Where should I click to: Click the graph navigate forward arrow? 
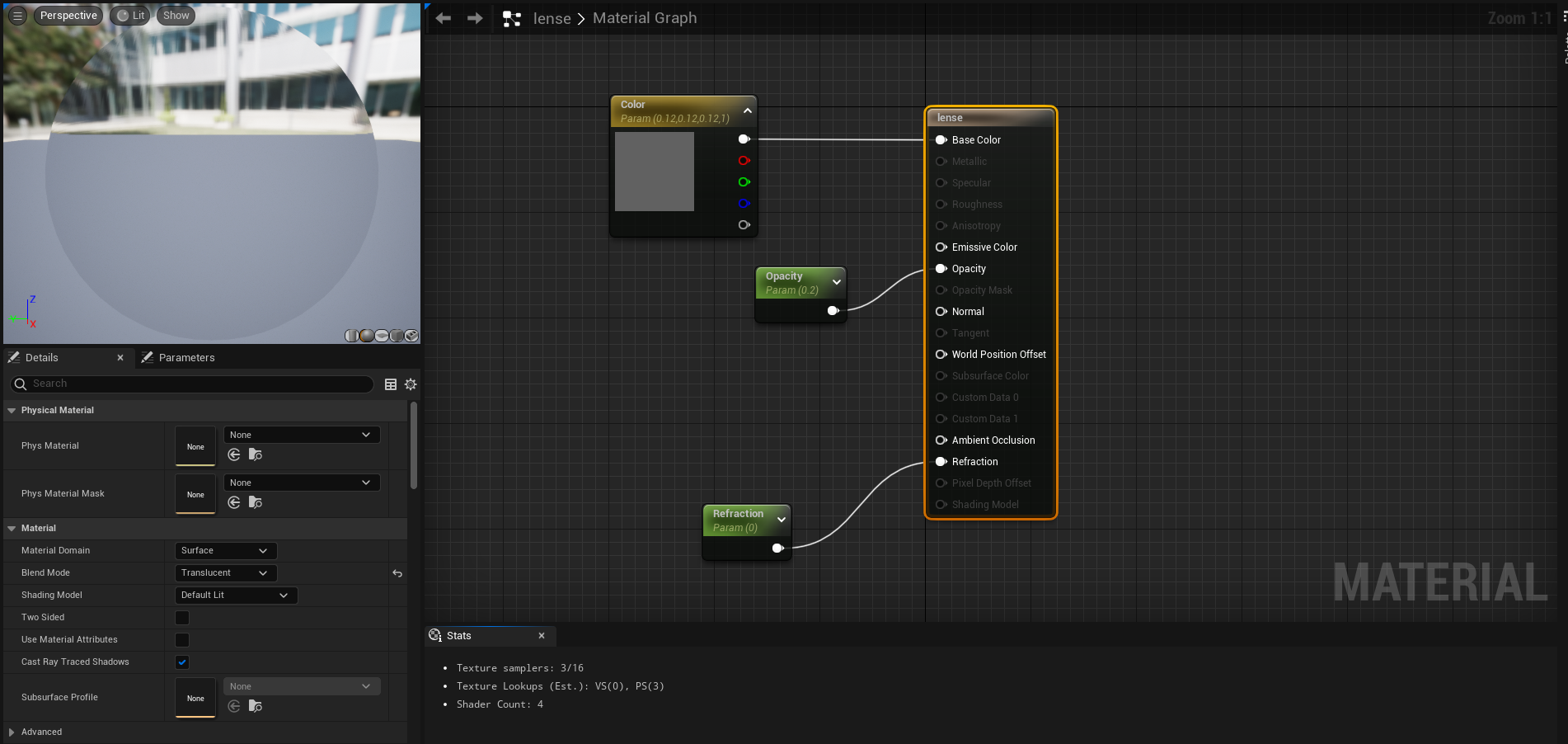pos(475,18)
